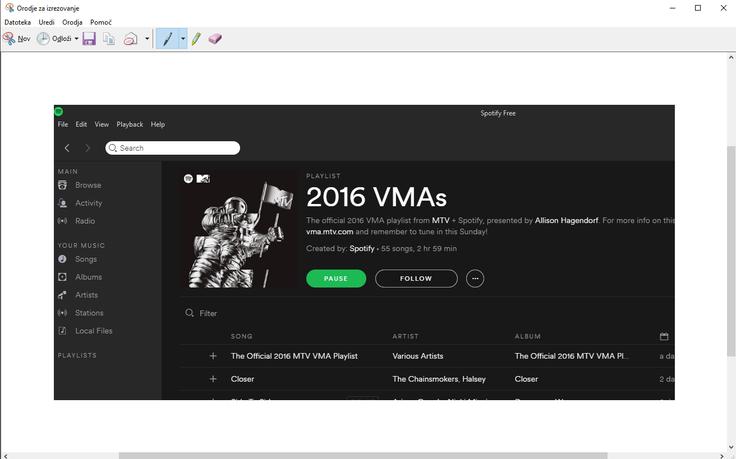Screen dimensions: 736x459
Task: Click the Spotify back navigation arrow
Action: [67, 148]
